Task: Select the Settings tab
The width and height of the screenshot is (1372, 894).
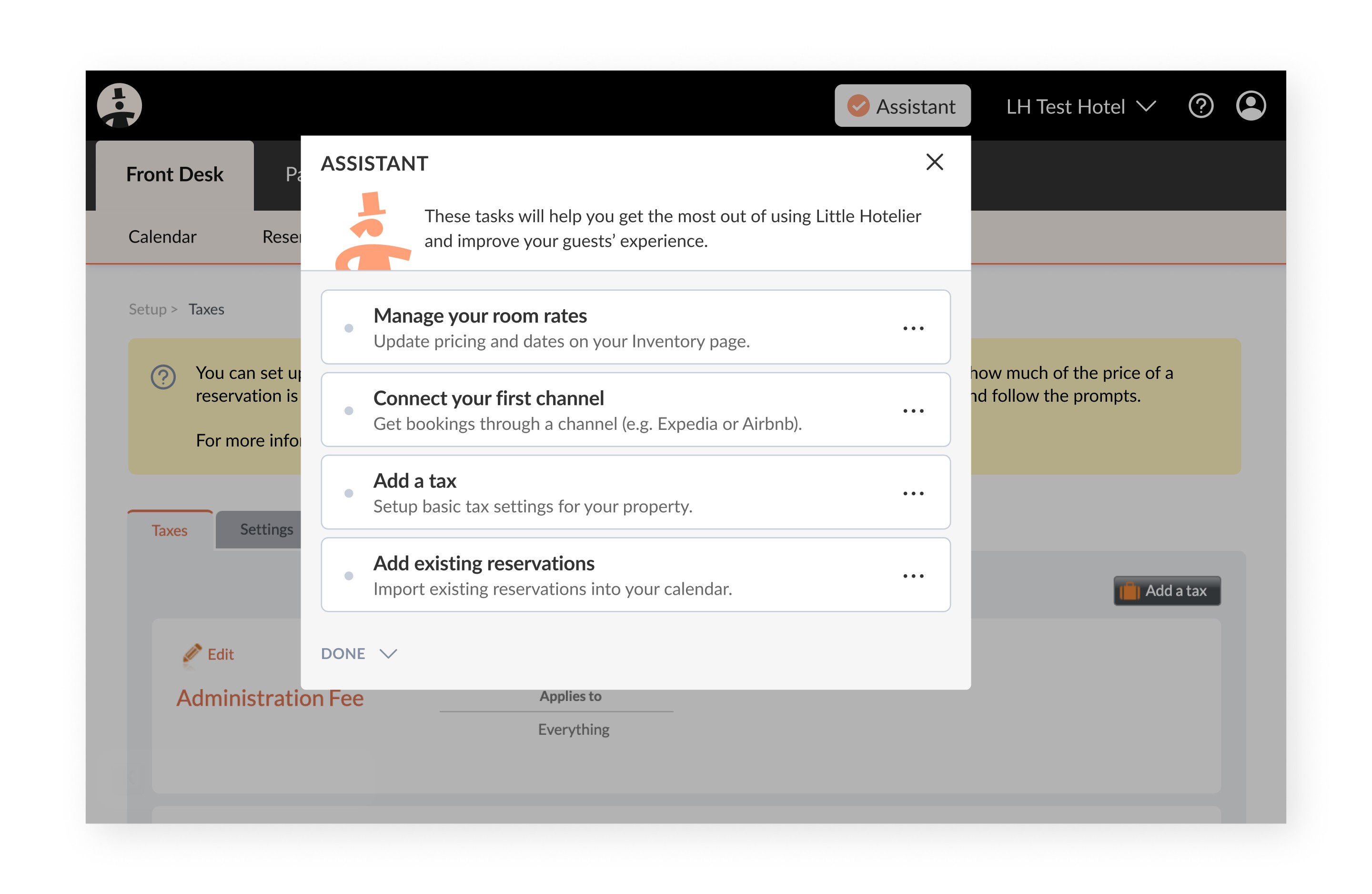Action: (x=266, y=529)
